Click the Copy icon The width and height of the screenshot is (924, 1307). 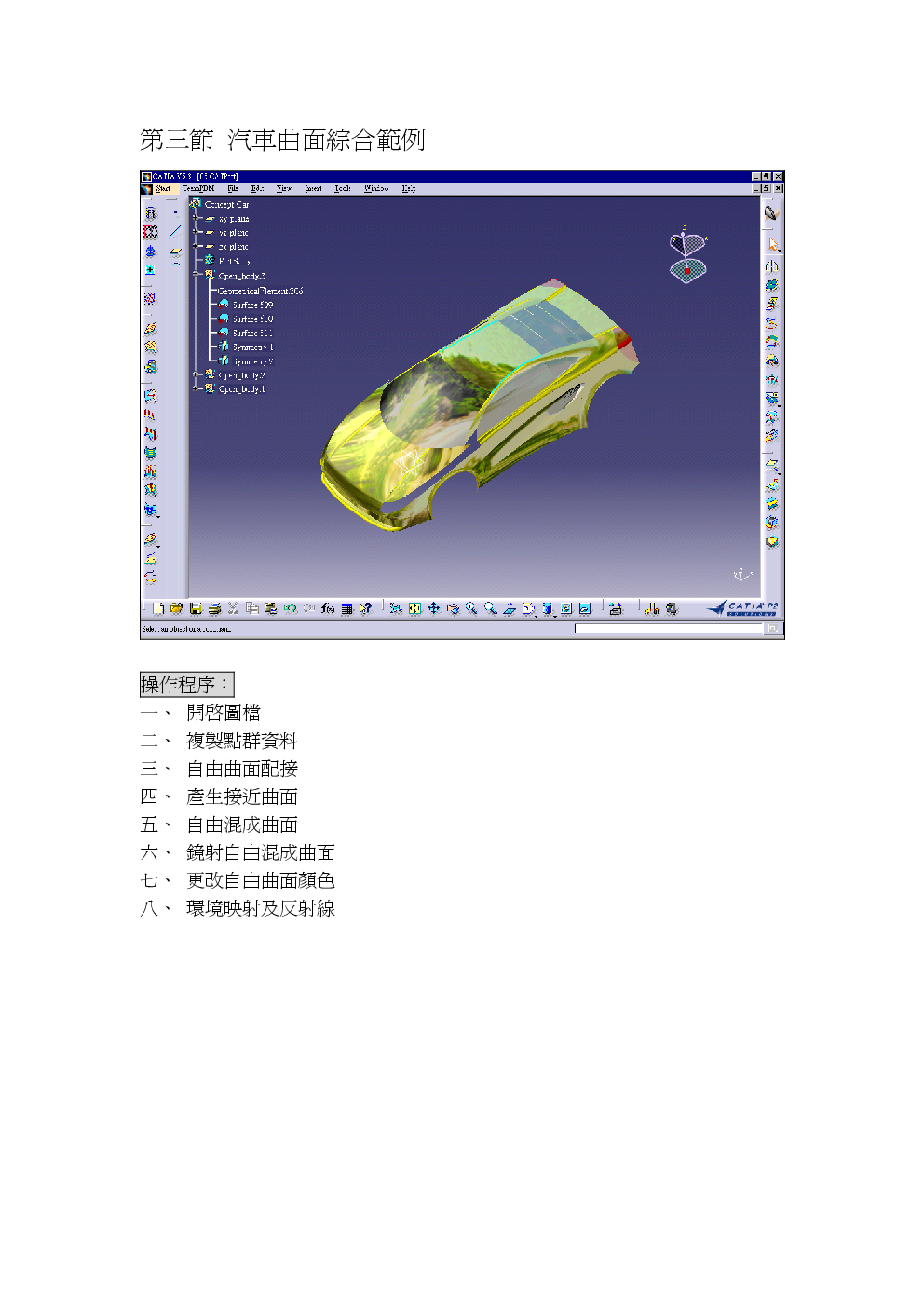pyautogui.click(x=251, y=608)
